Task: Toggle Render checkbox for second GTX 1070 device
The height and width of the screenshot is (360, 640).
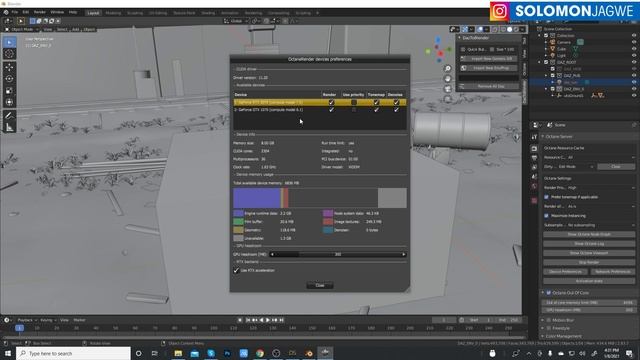Action: [331, 110]
